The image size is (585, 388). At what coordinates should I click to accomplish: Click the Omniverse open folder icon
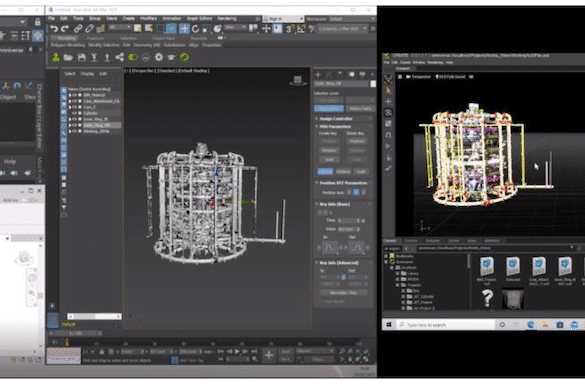(x=68, y=57)
